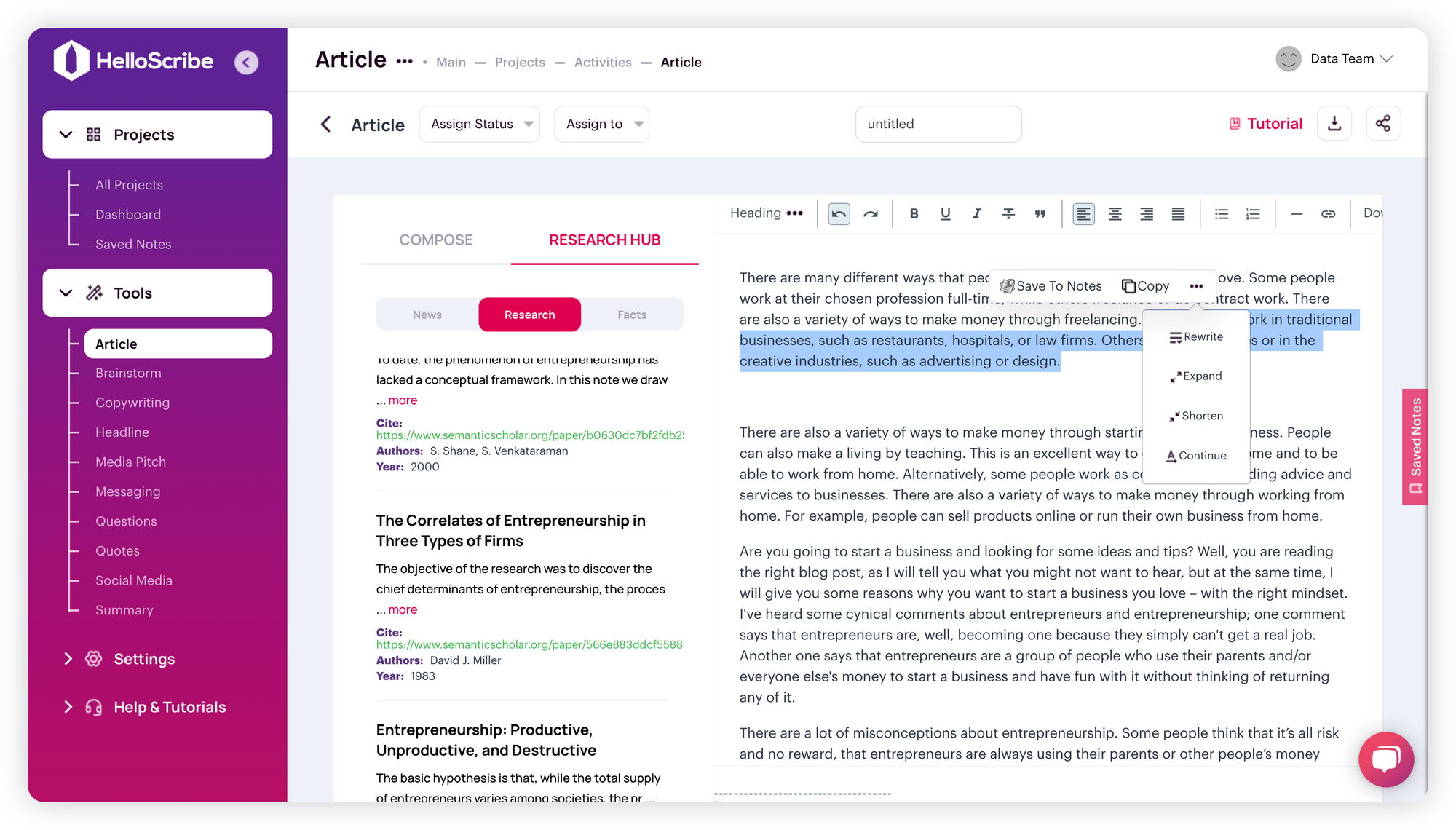
Task: Open semanticscholar link by S. Shane
Action: tap(530, 435)
